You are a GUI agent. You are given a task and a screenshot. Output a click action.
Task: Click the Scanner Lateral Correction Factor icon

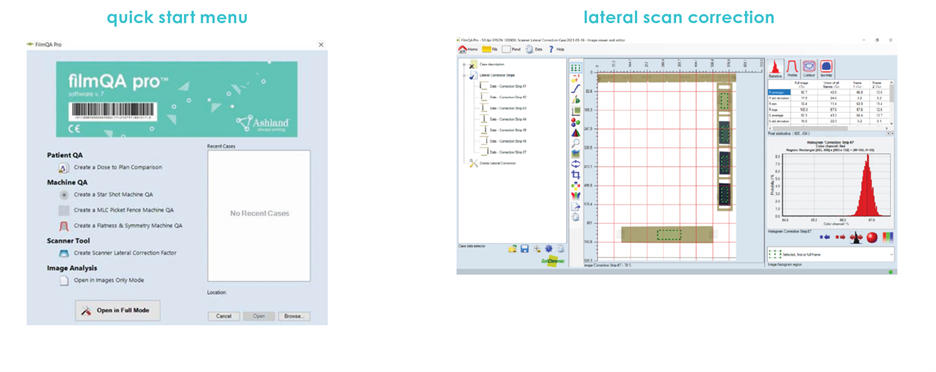[x=64, y=253]
